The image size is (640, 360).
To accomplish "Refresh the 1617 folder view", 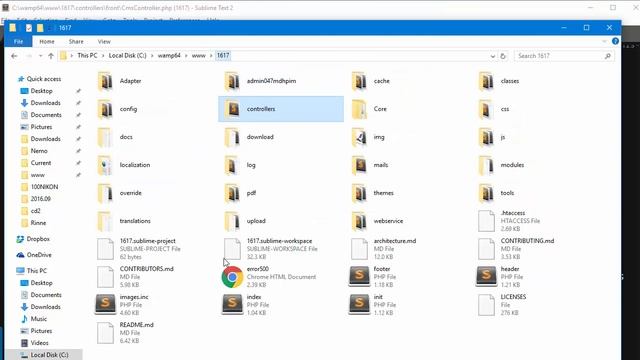I will pyautogui.click(x=503, y=56).
